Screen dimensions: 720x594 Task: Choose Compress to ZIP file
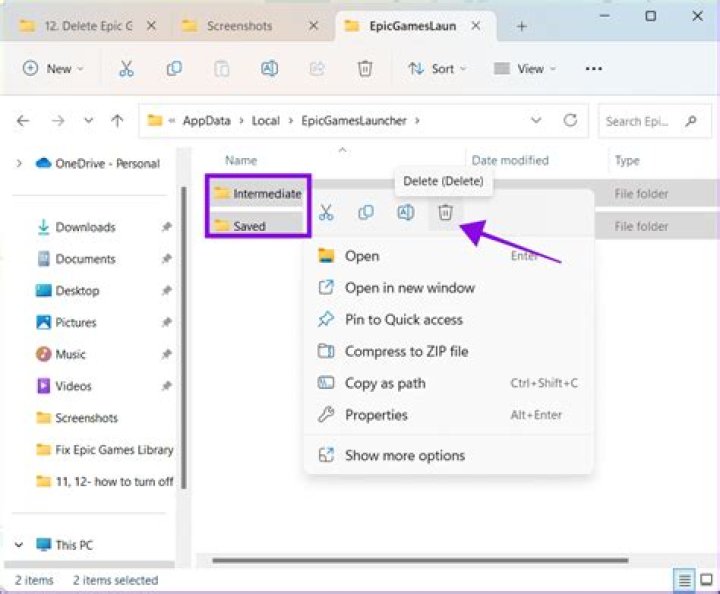(449, 351)
